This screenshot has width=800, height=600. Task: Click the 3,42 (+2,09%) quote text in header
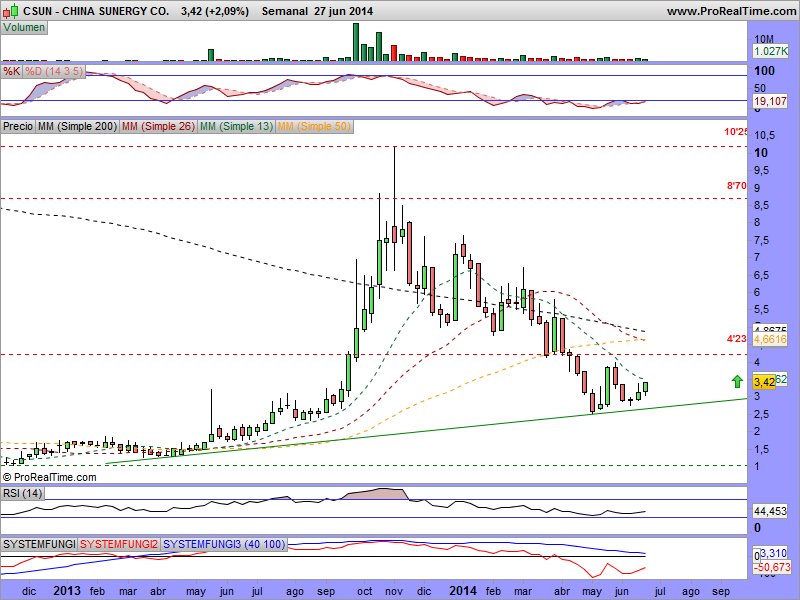[x=215, y=11]
